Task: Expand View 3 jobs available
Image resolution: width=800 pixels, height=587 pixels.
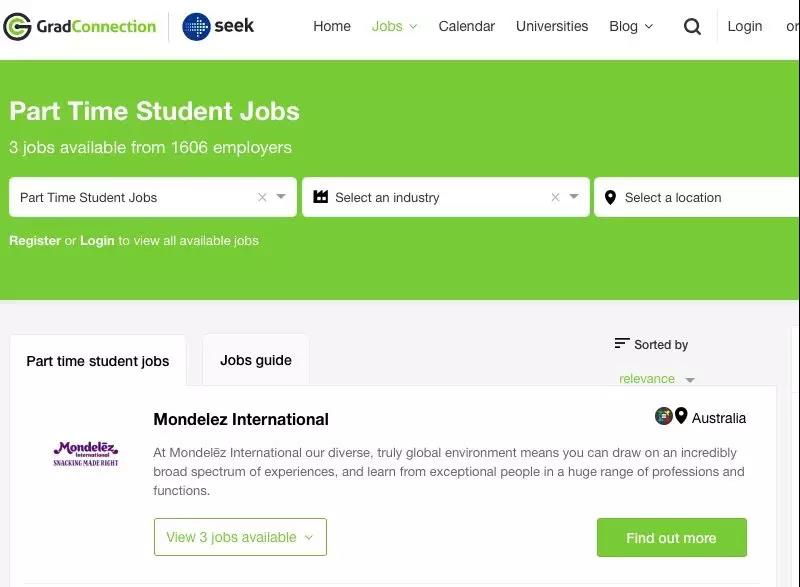Action: point(240,537)
